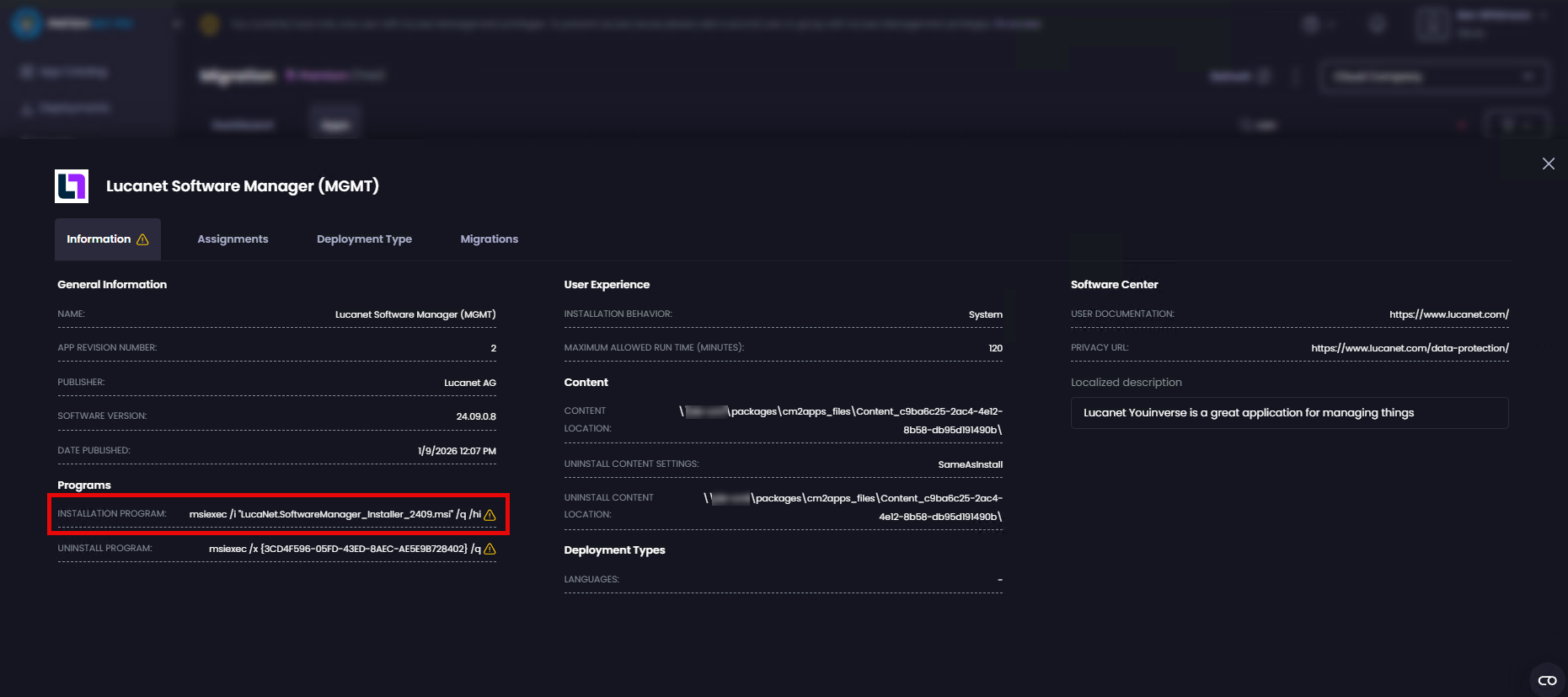This screenshot has height=697, width=1568.
Task: Click the Programs section heading
Action: click(x=84, y=485)
